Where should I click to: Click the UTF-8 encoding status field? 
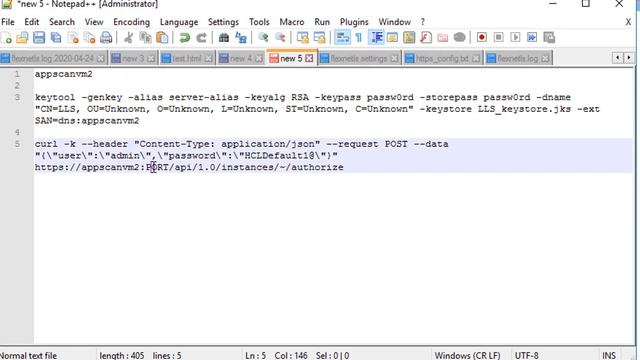527,355
